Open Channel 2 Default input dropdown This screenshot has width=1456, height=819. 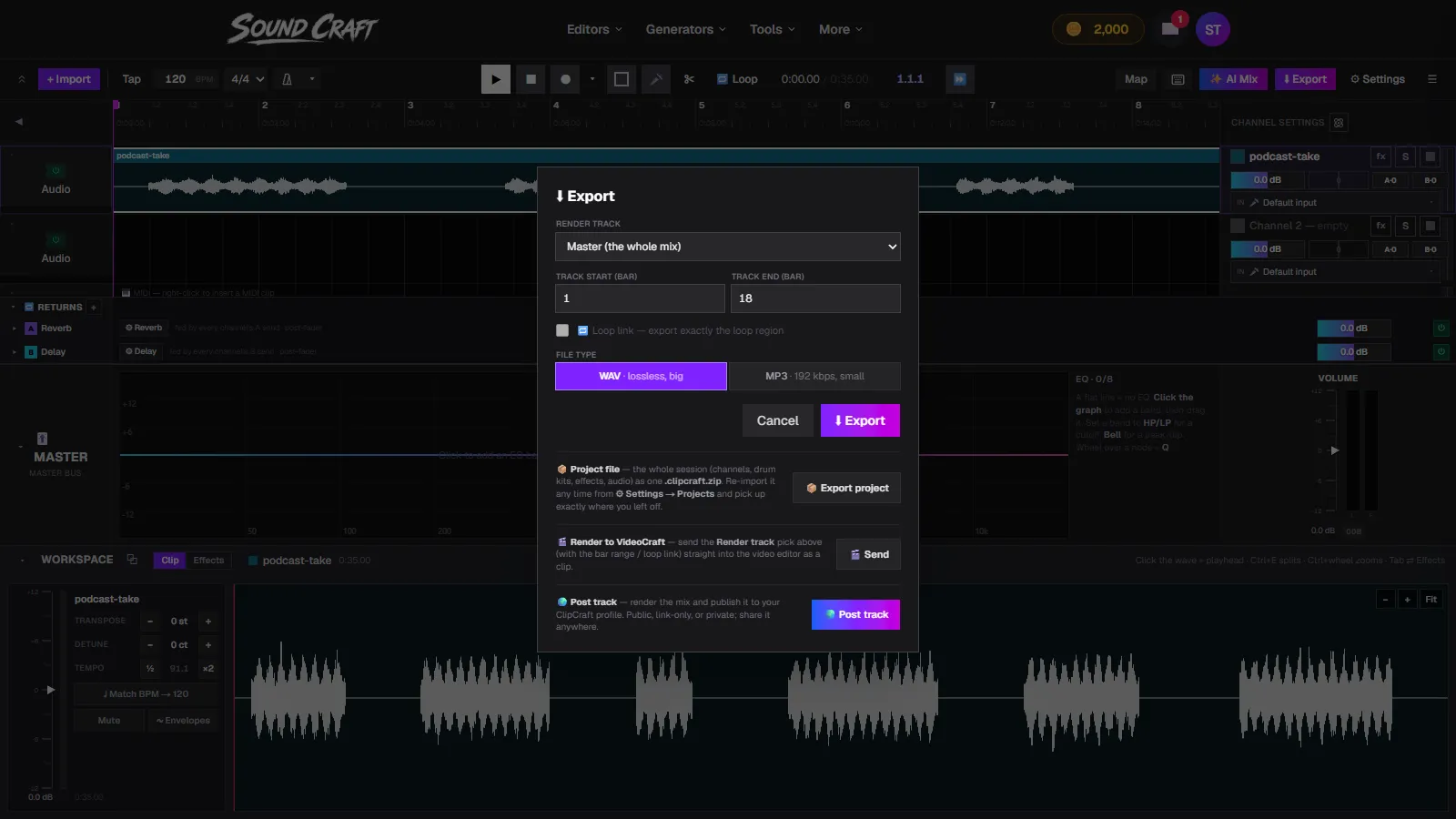1335,272
